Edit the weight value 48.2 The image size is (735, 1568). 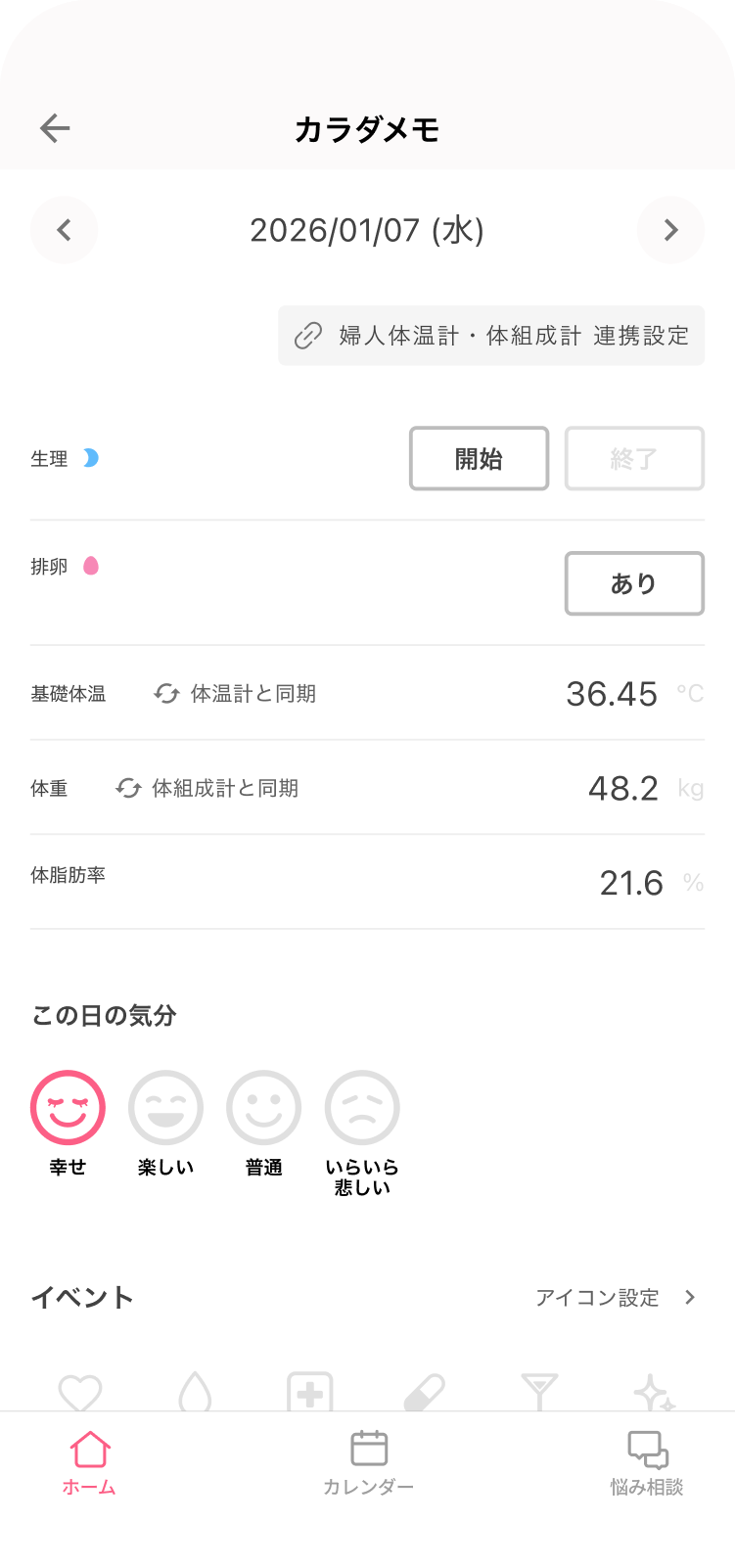click(x=623, y=788)
